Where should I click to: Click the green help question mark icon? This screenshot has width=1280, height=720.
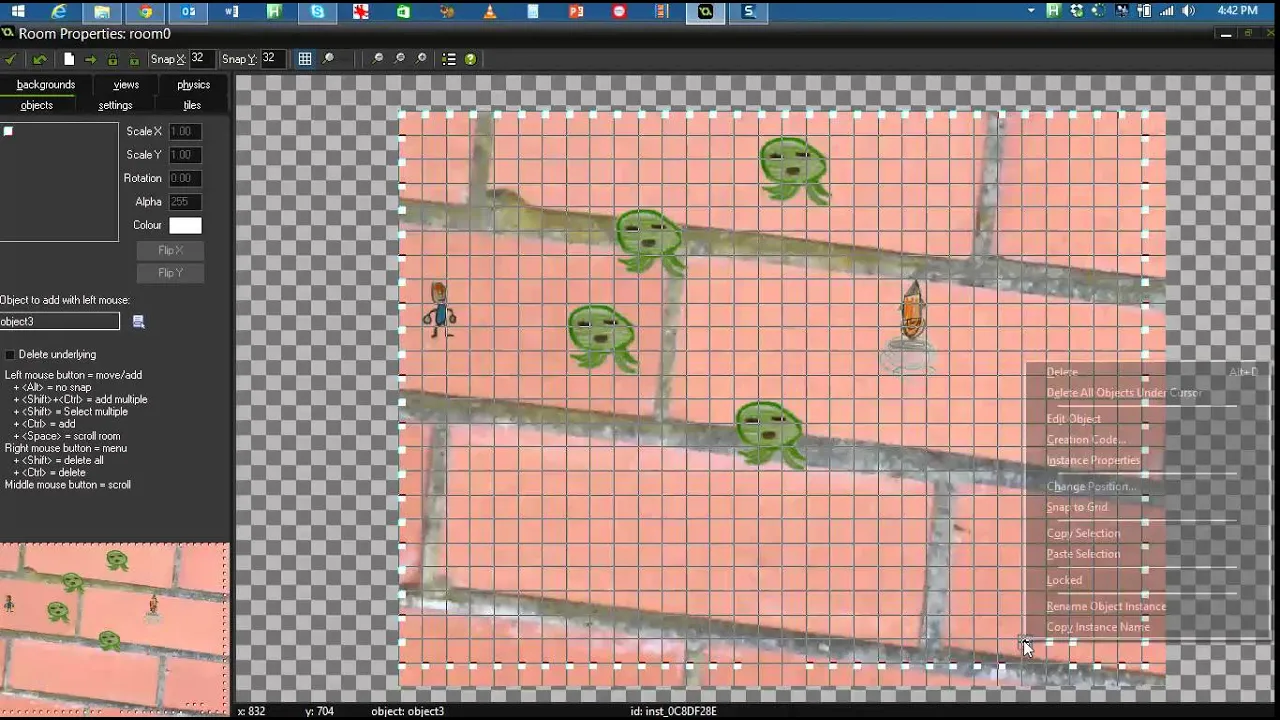470,59
